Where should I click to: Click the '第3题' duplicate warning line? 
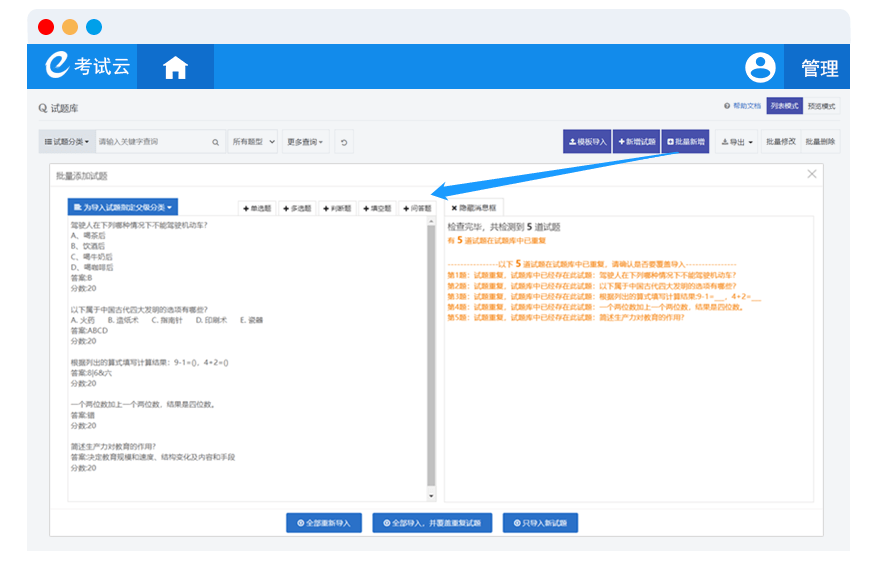(x=604, y=296)
